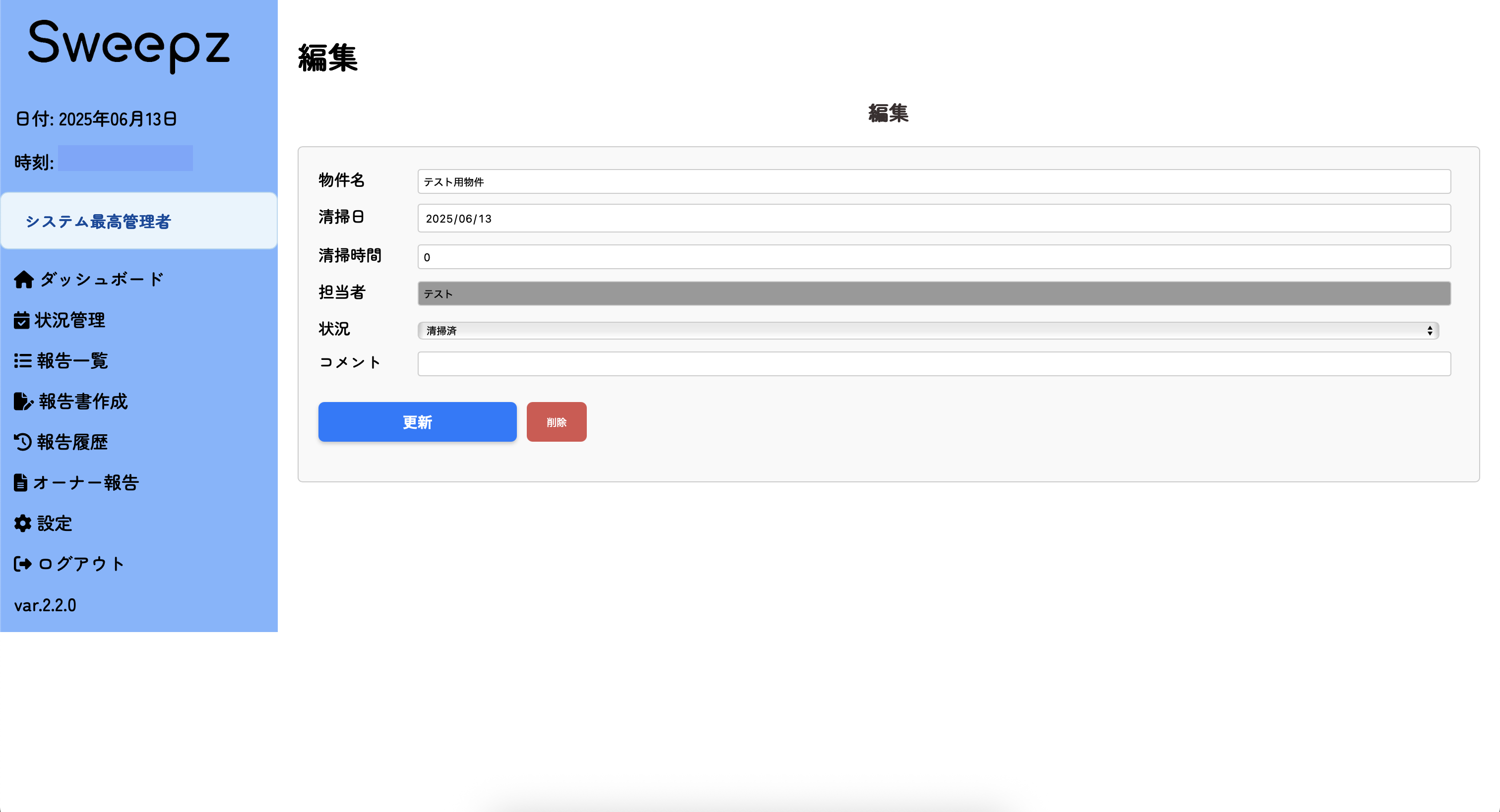The width and height of the screenshot is (1500, 812).
Task: Click the calendar-check icon beside 状況管理
Action: coord(21,320)
